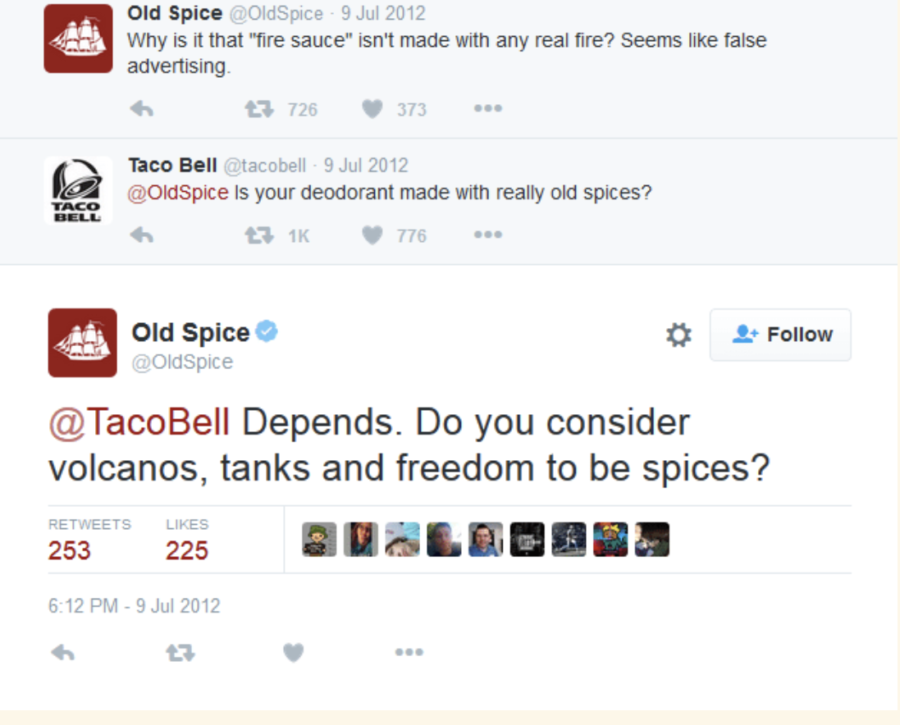View the 225 likes list
This screenshot has height=725, width=900.
[187, 550]
